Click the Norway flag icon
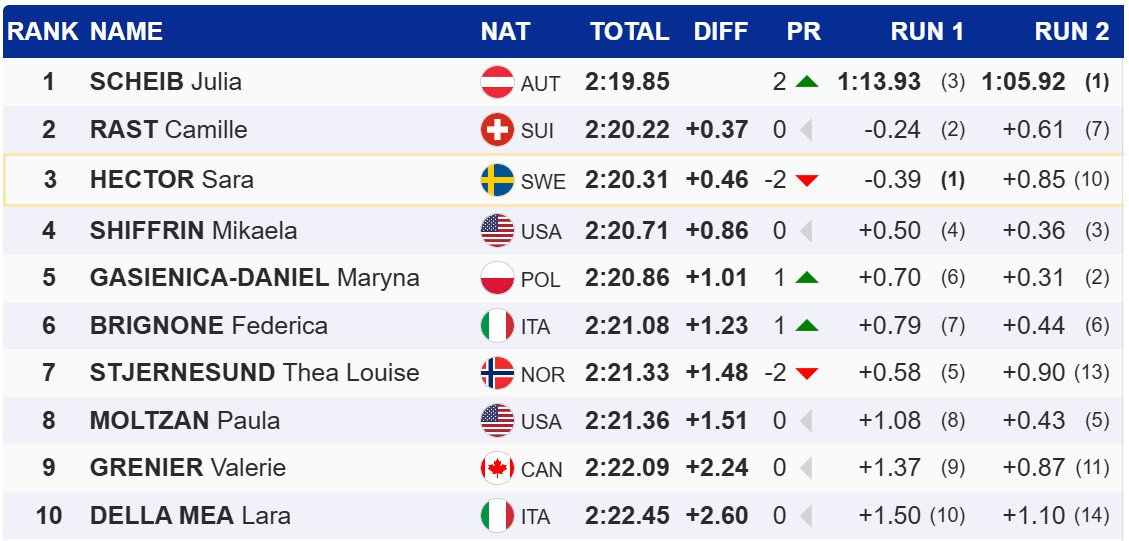Screen dimensions: 1129x541 pos(497,373)
